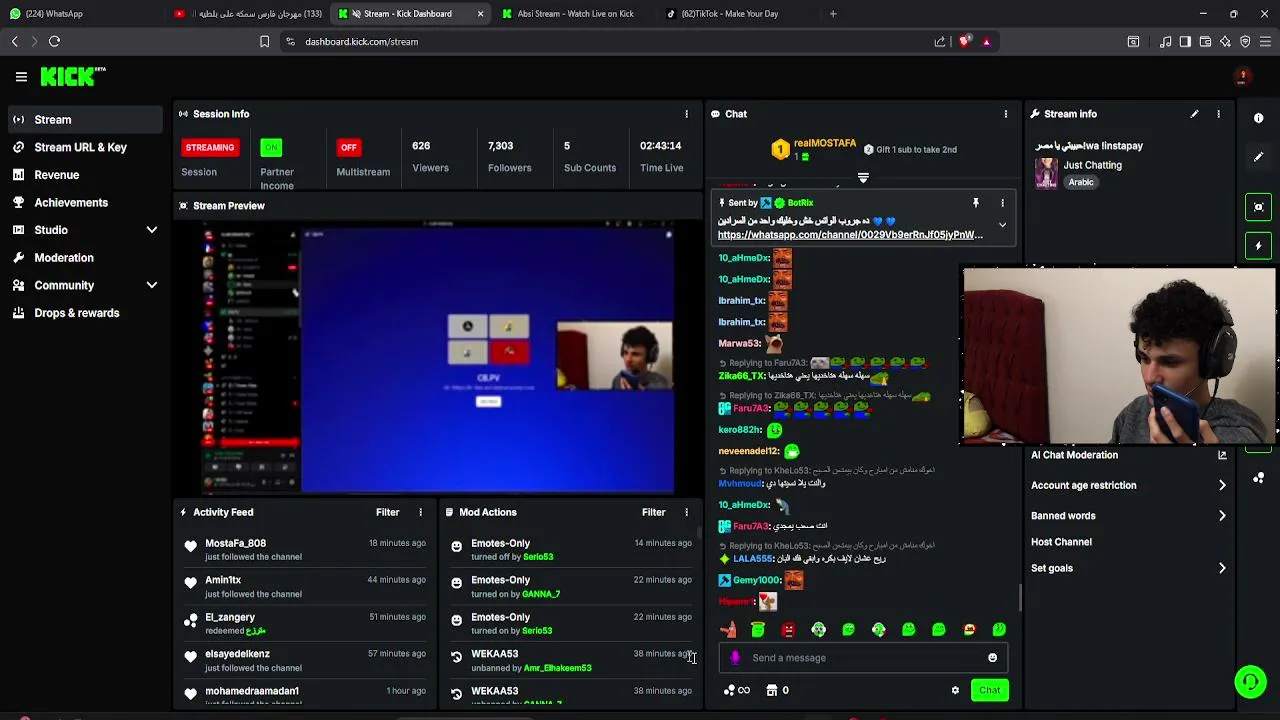Insert the angry red face emote
Viewport: 1280px width, 720px height.
[788, 629]
